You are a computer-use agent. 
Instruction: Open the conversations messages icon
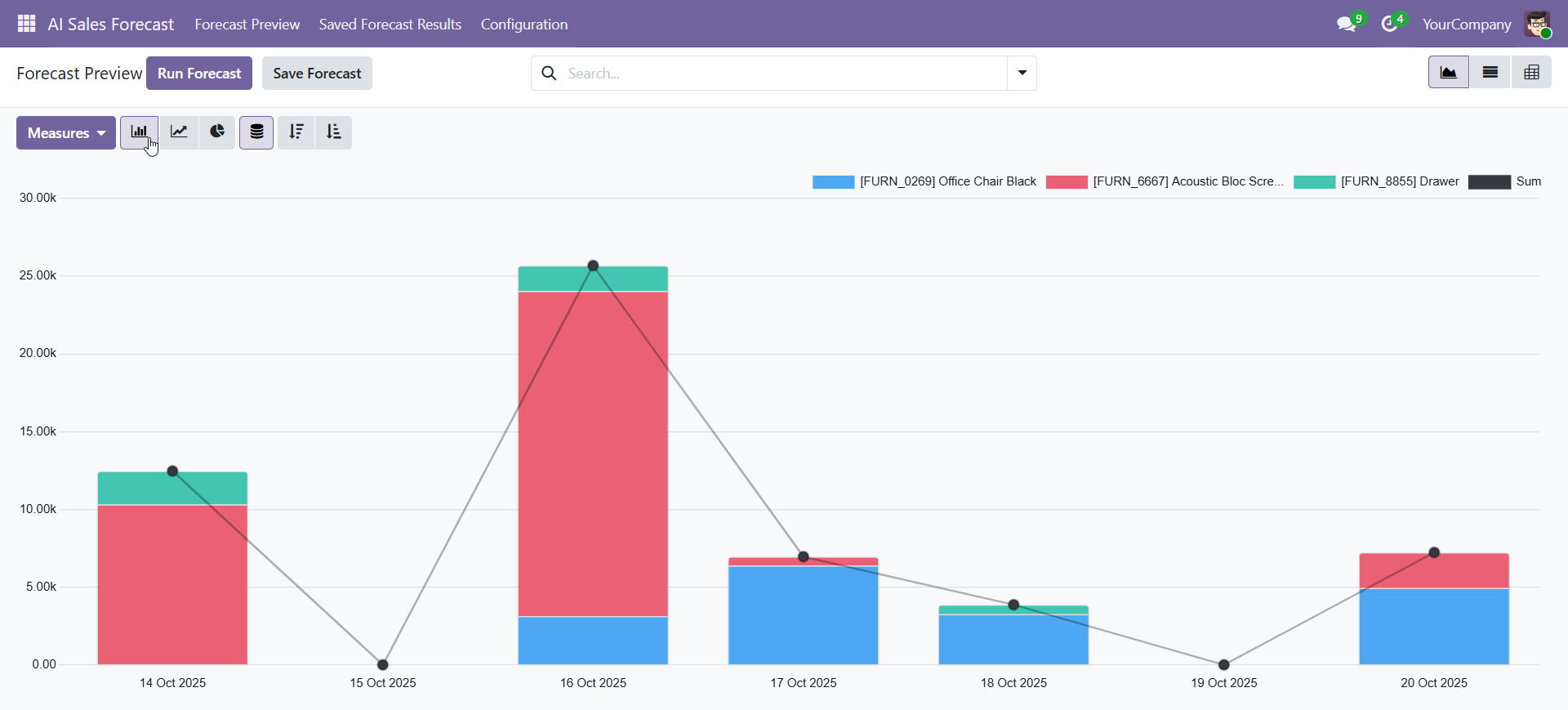(x=1347, y=25)
